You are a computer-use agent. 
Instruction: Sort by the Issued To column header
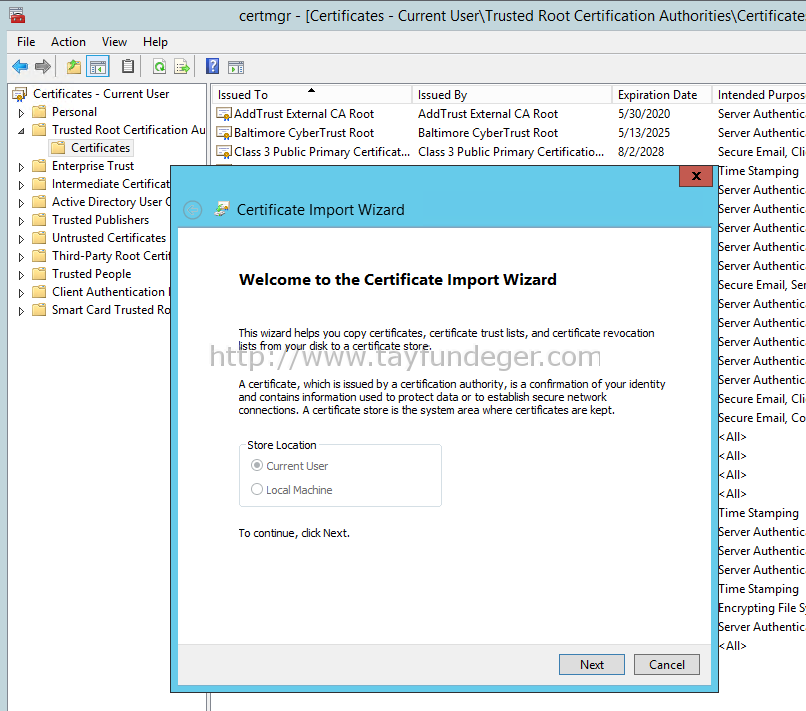[x=312, y=95]
